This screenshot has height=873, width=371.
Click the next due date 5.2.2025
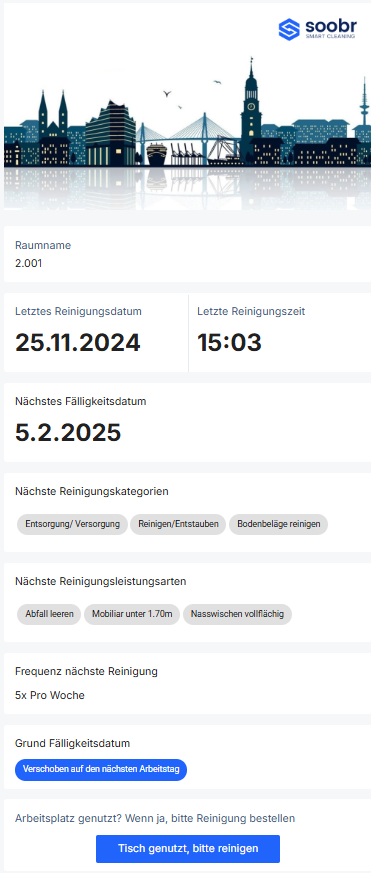pos(68,433)
